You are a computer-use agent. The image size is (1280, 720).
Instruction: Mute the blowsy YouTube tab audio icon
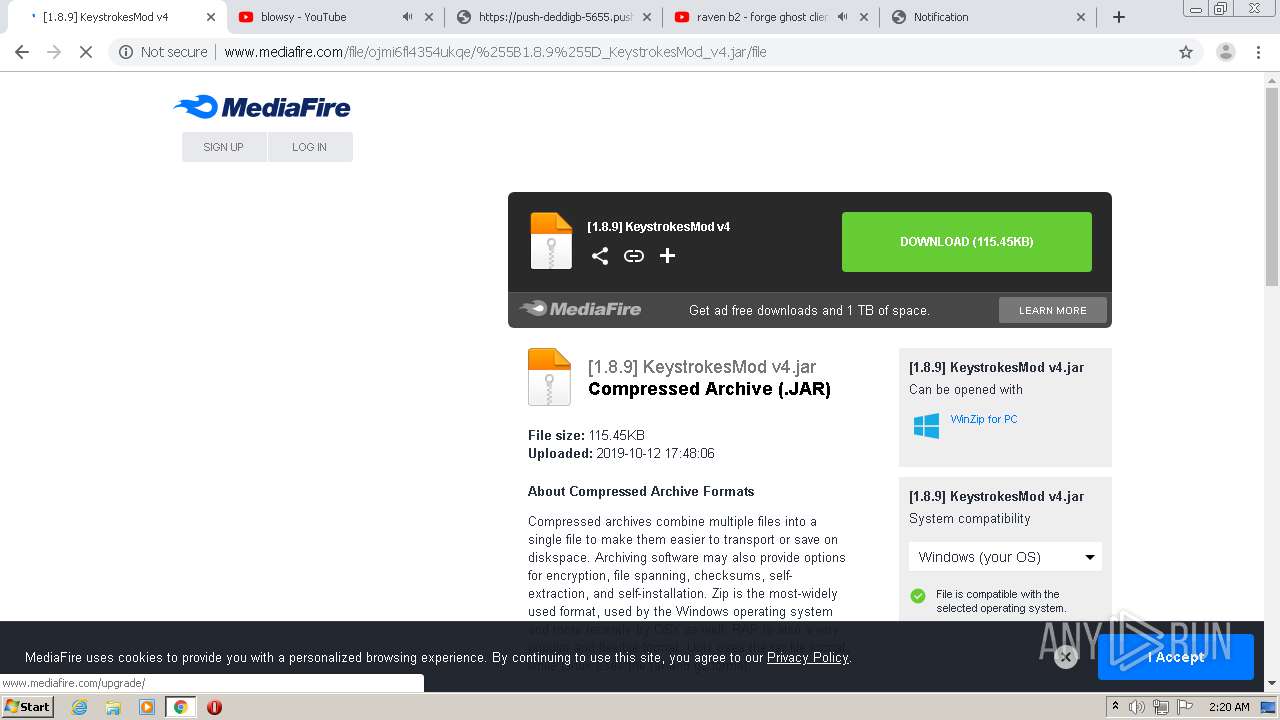click(x=407, y=17)
